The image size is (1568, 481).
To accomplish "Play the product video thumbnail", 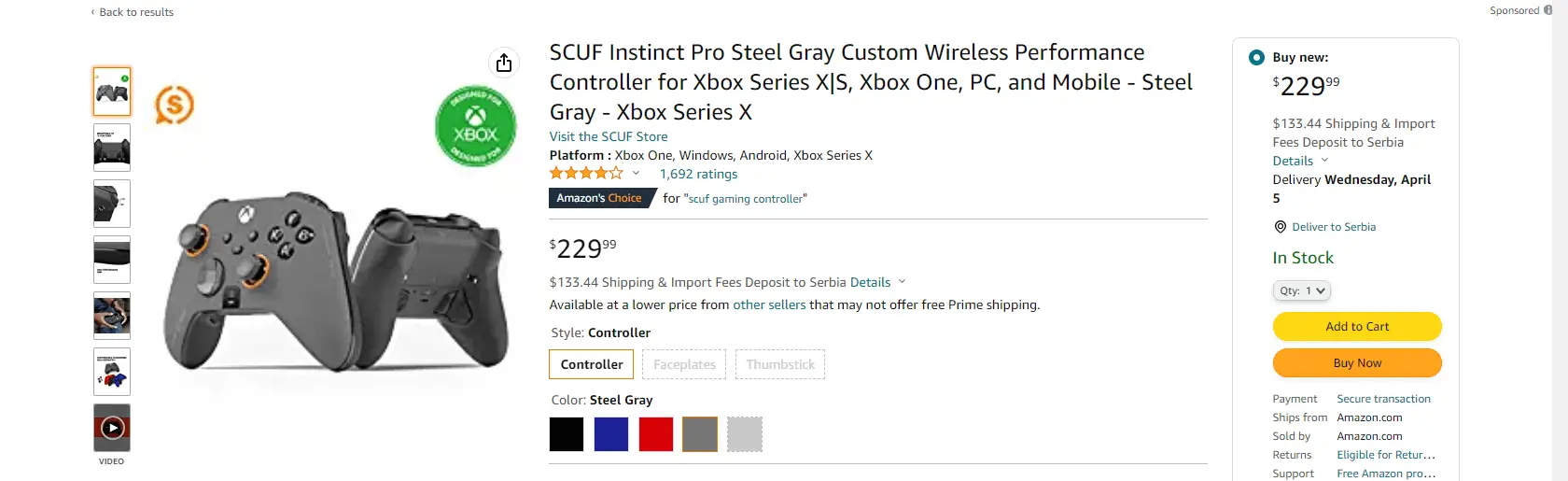I will 112,428.
